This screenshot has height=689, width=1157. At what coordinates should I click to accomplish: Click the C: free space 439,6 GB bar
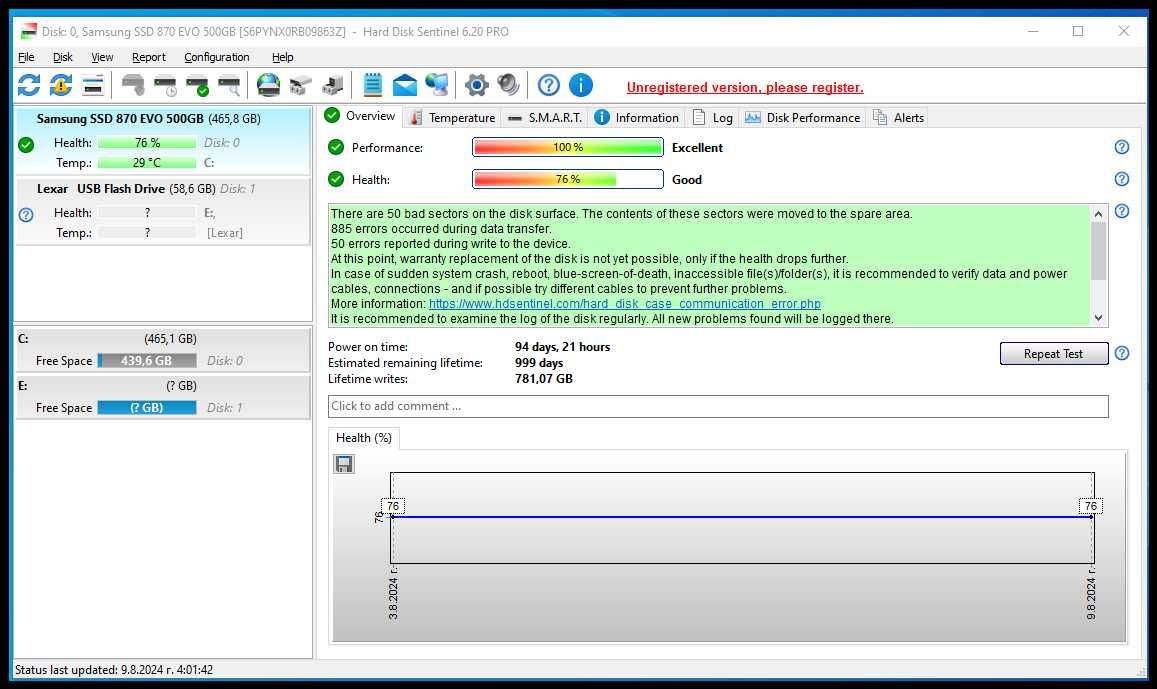point(147,361)
